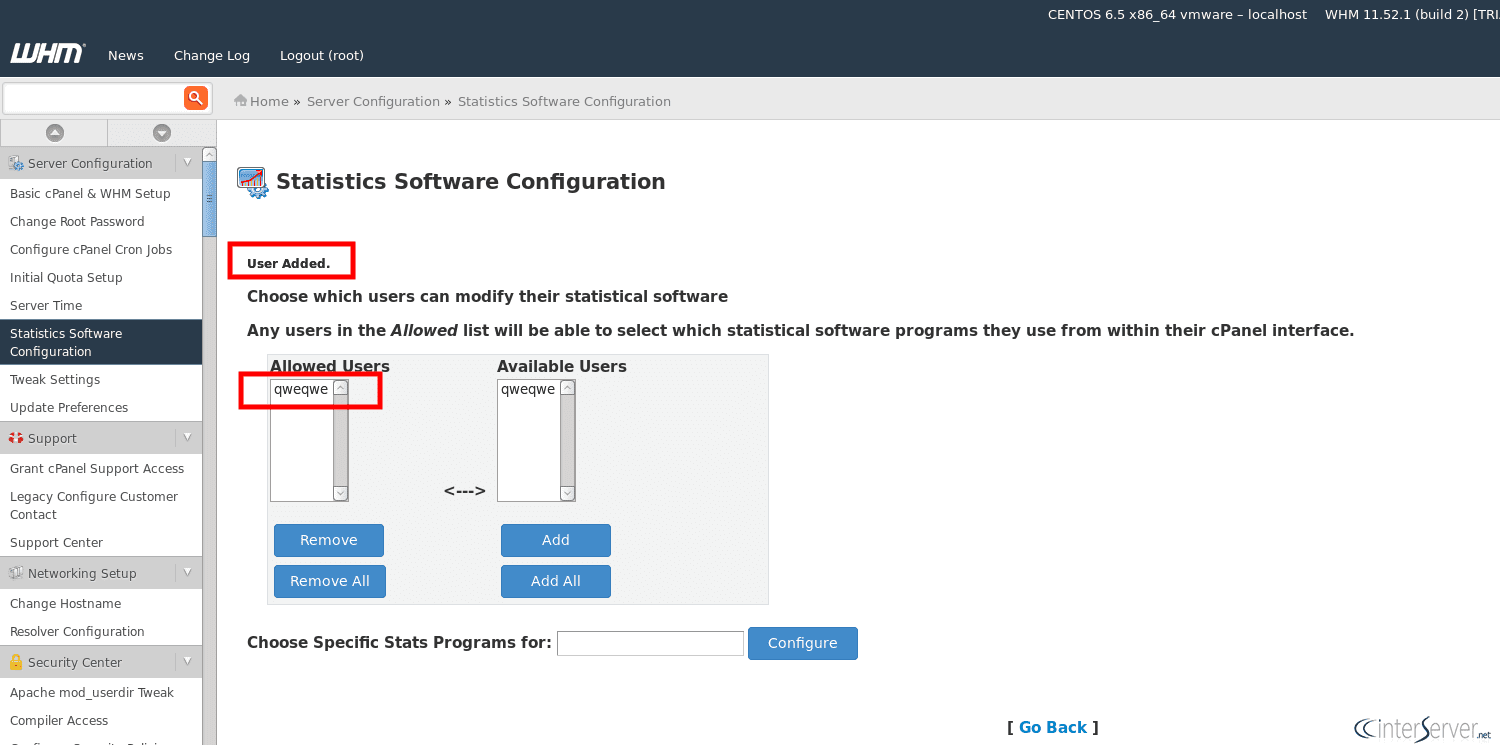Click the Support lifebuoy icon

pos(16,438)
